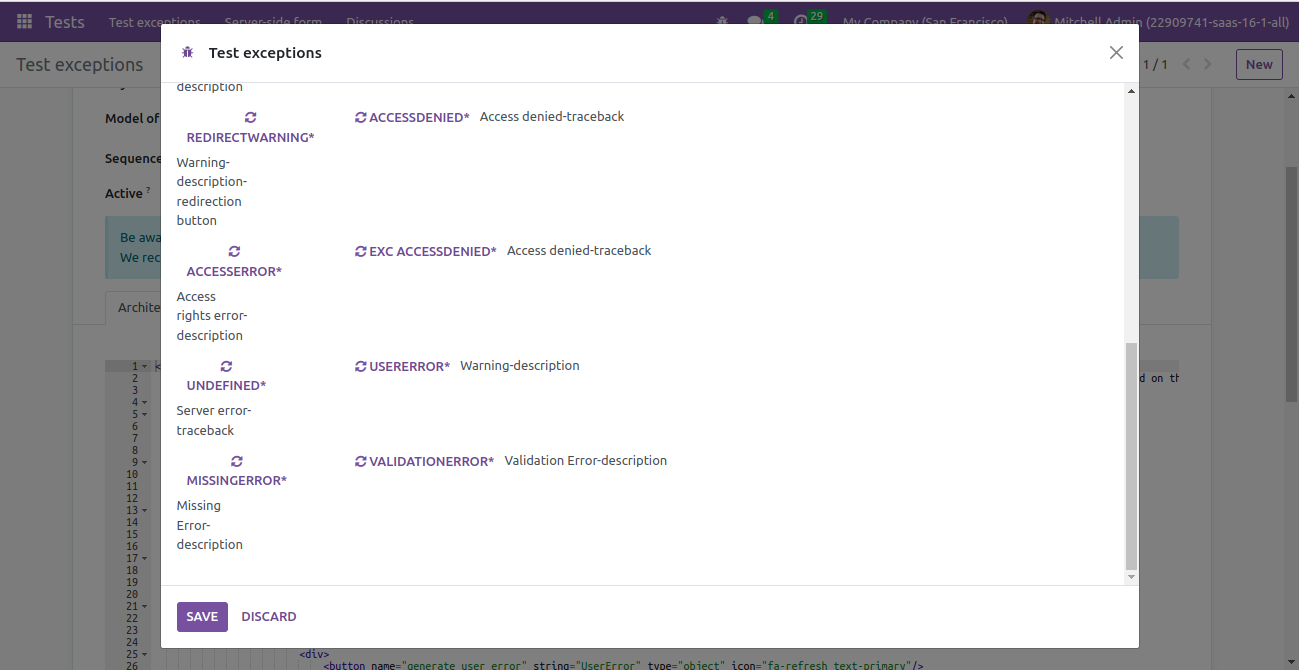Collapse code fold arrow at line 1

click(x=145, y=366)
